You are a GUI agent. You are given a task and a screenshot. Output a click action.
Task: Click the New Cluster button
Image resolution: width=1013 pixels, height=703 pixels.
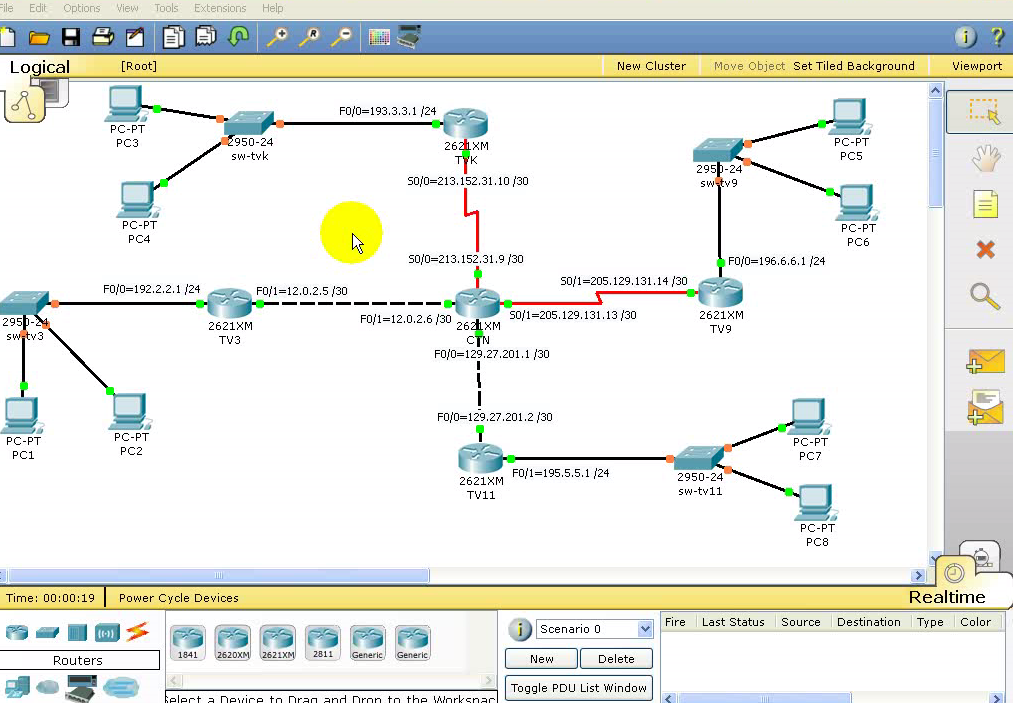650,66
